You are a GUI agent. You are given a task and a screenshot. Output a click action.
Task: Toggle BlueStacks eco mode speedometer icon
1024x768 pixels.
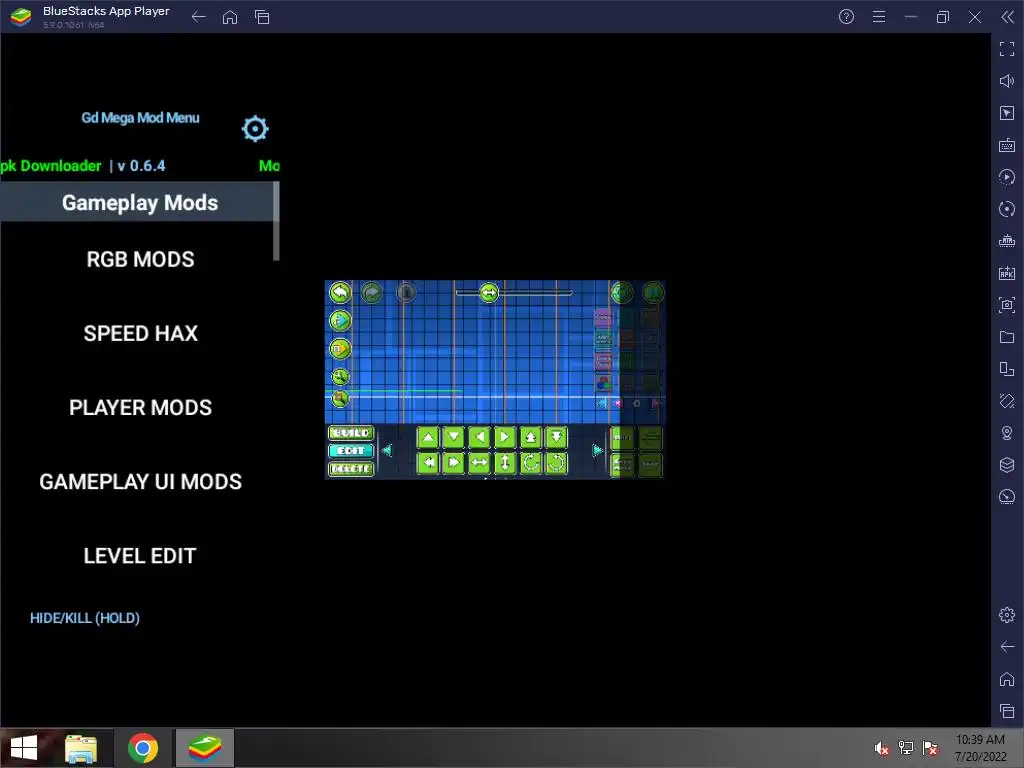pyautogui.click(x=1007, y=497)
